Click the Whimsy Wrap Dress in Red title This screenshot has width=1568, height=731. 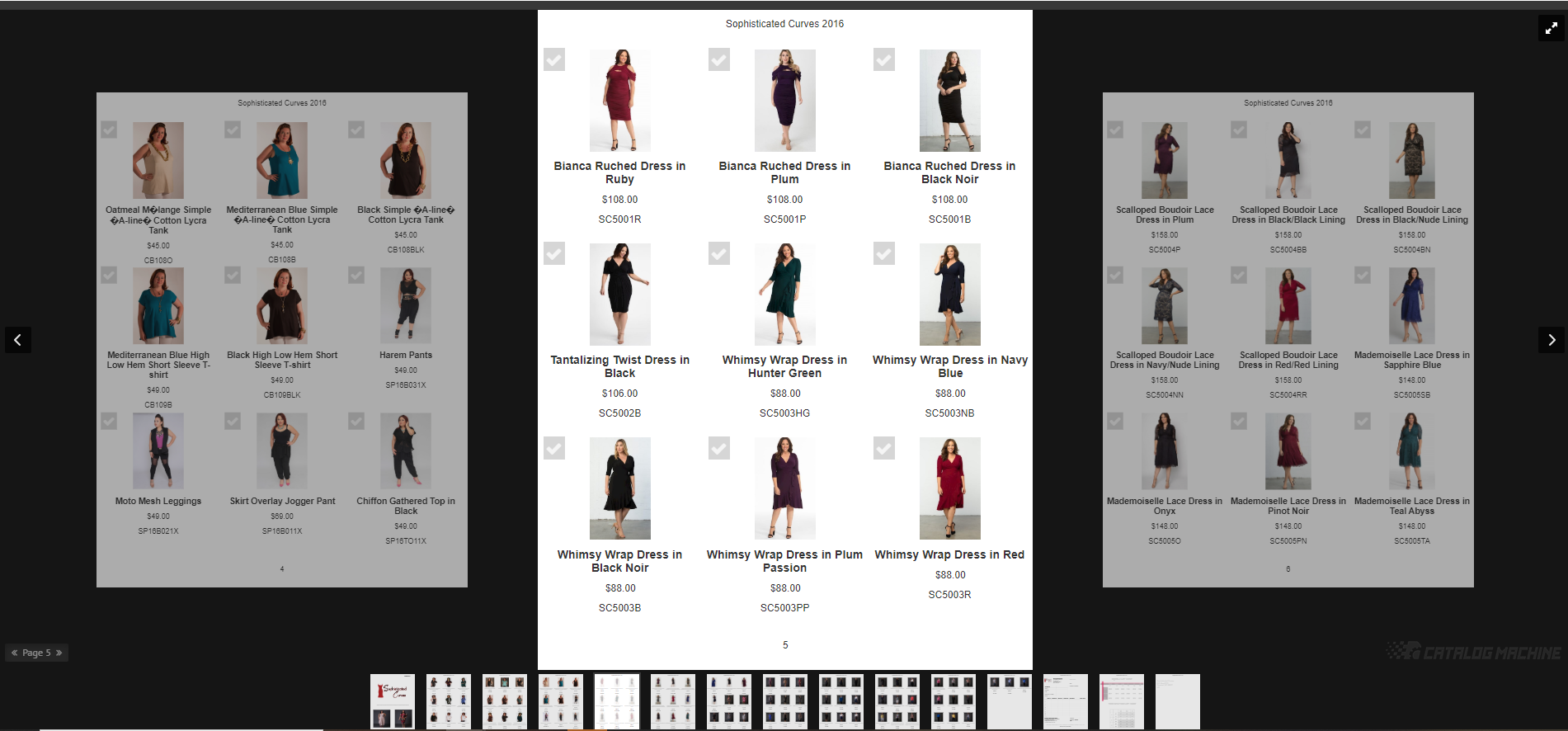tap(950, 554)
